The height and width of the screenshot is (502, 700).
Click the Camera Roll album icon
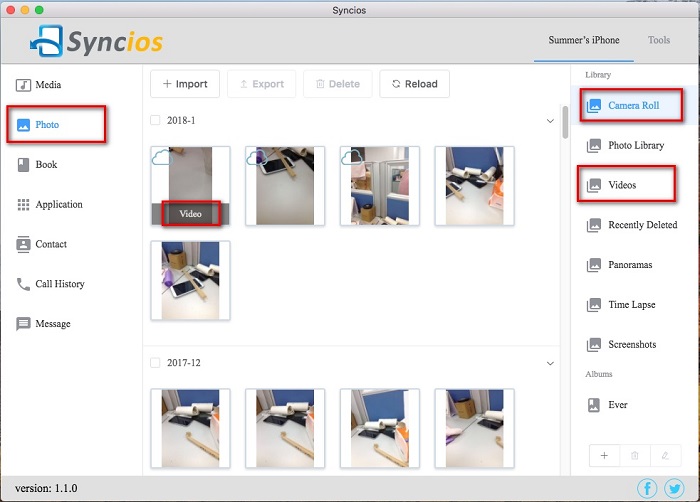point(594,106)
